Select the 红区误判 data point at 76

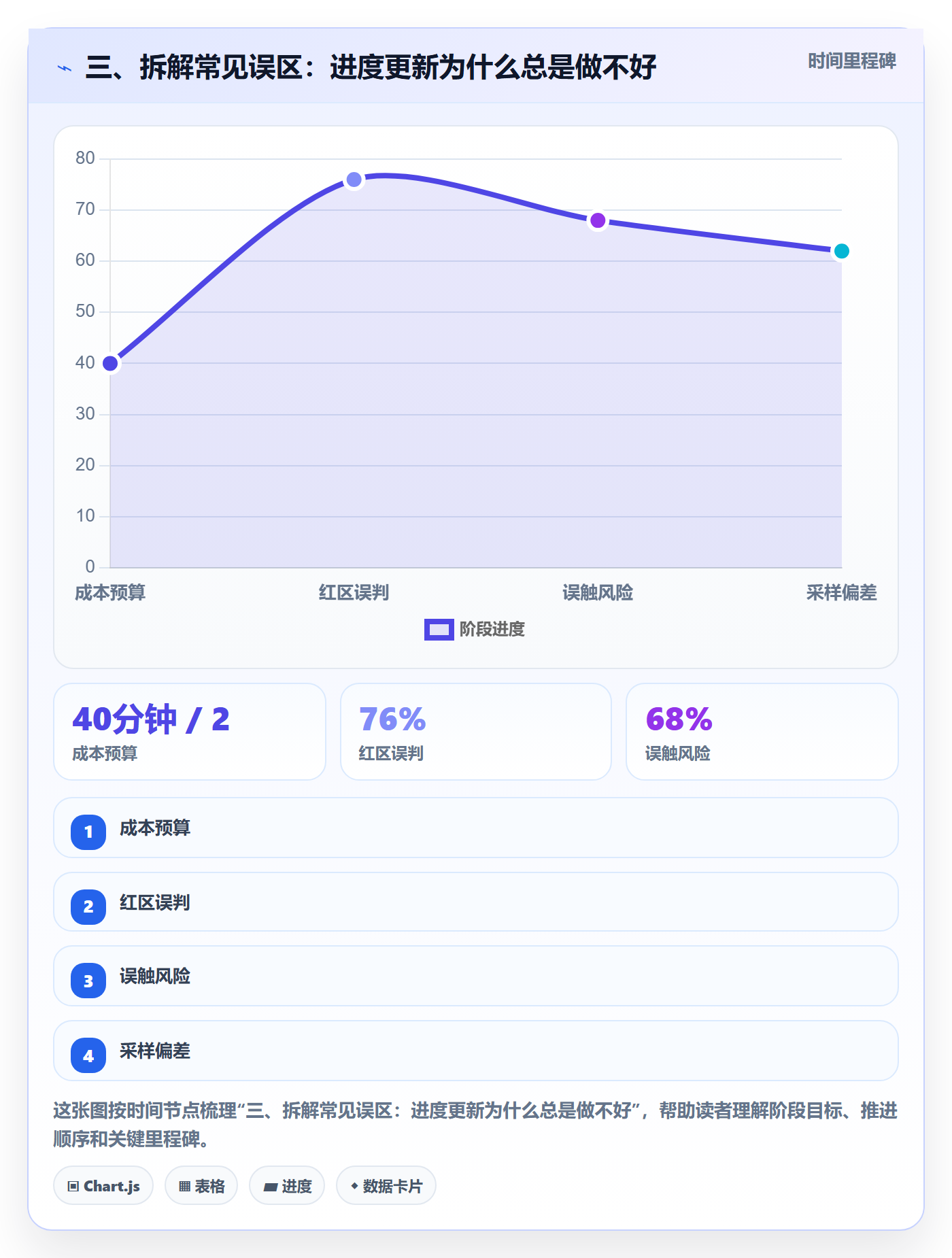(354, 180)
